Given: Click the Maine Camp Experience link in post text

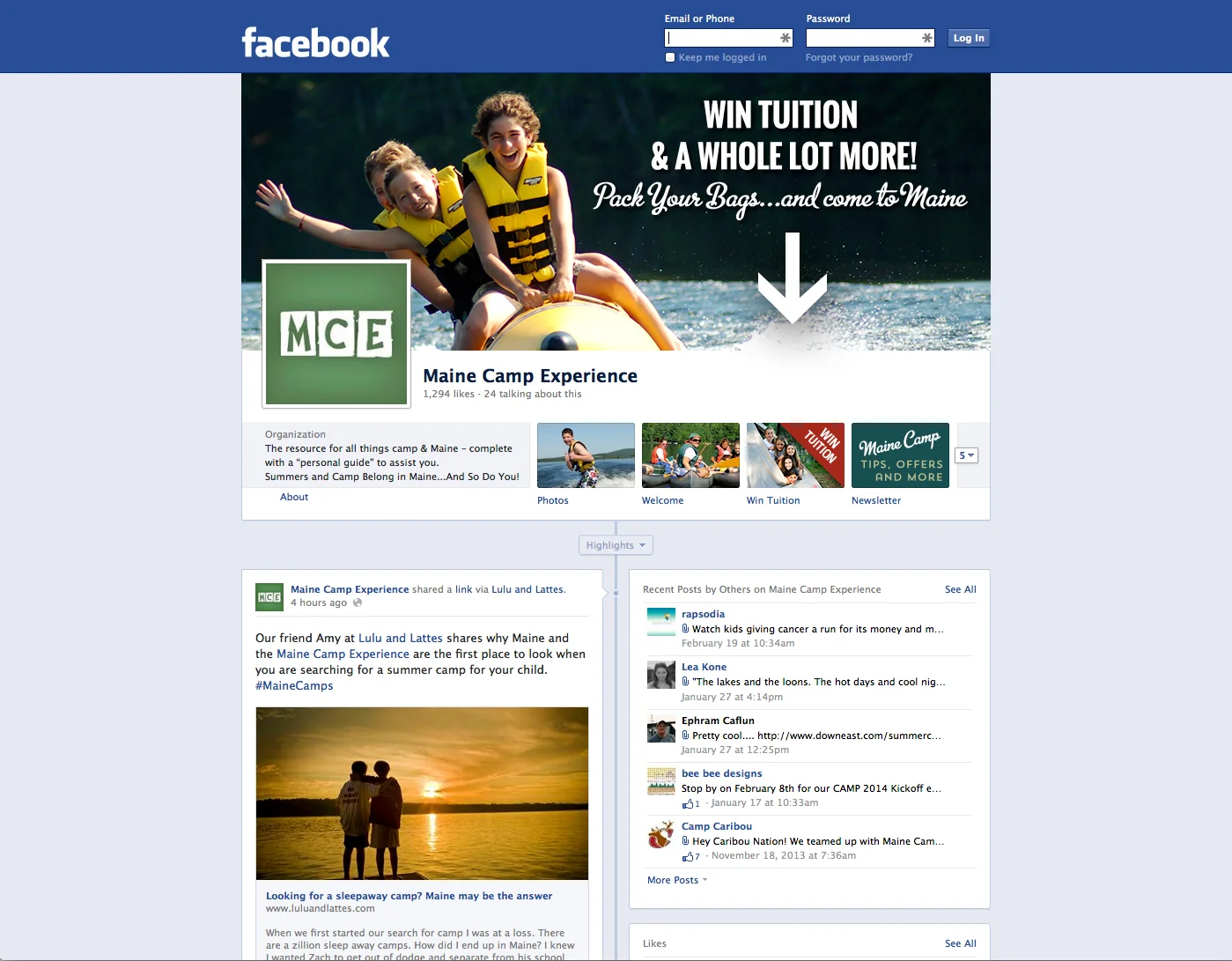Looking at the screenshot, I should tap(343, 654).
